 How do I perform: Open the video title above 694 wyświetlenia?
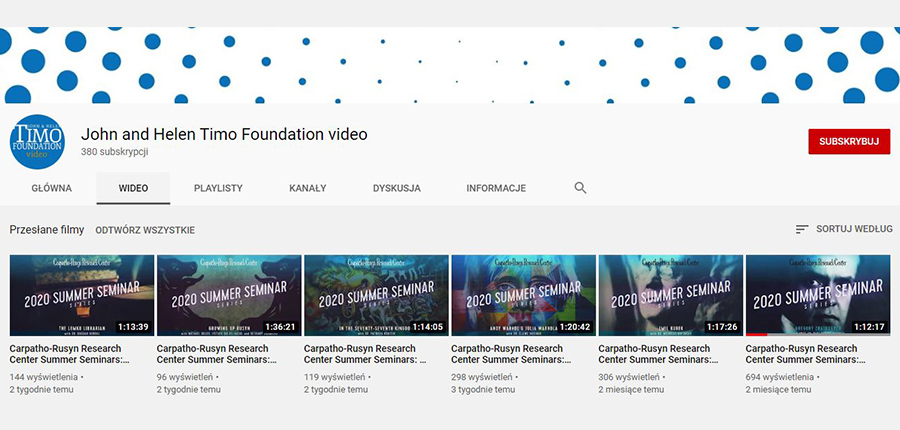[806, 354]
